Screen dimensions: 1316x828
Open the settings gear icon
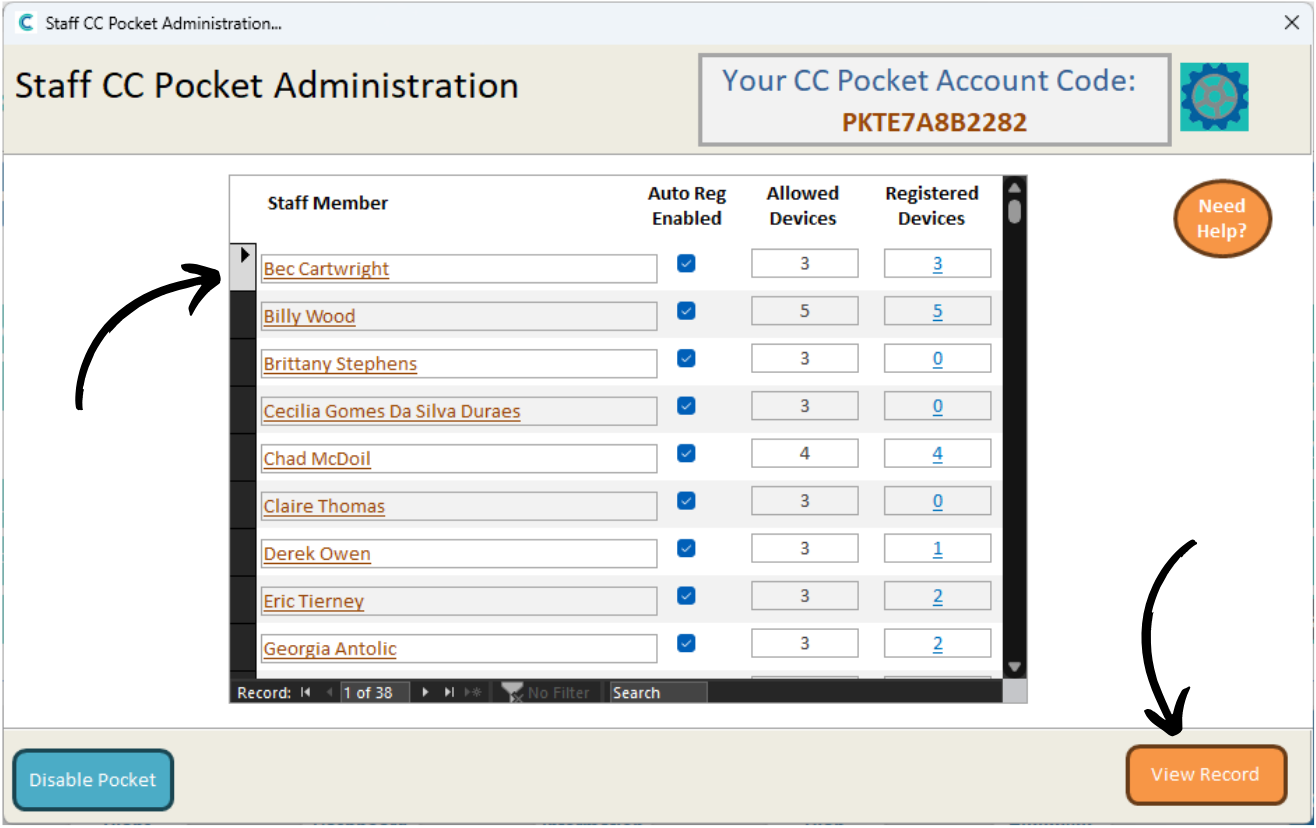[x=1214, y=97]
